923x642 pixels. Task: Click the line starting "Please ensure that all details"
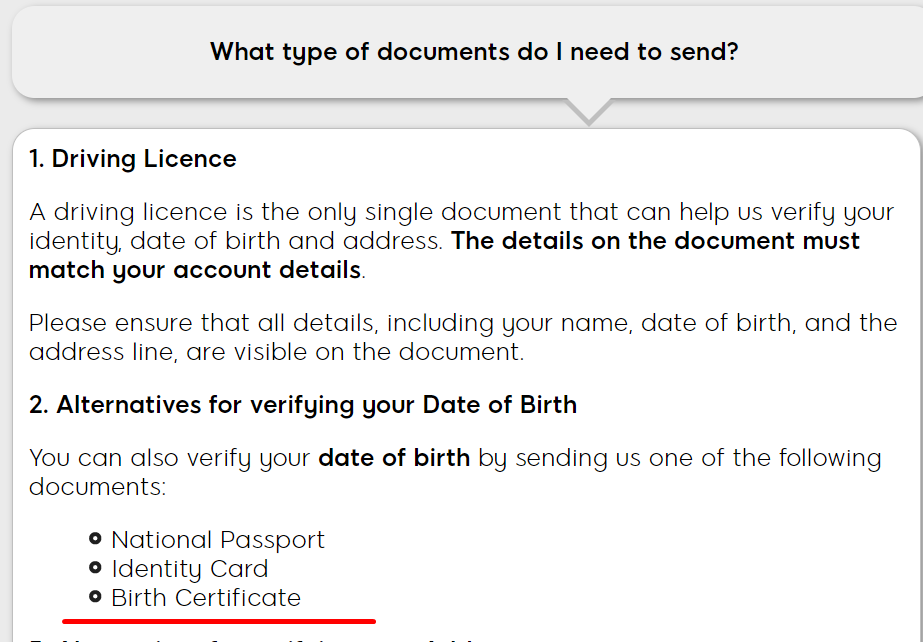point(463,323)
